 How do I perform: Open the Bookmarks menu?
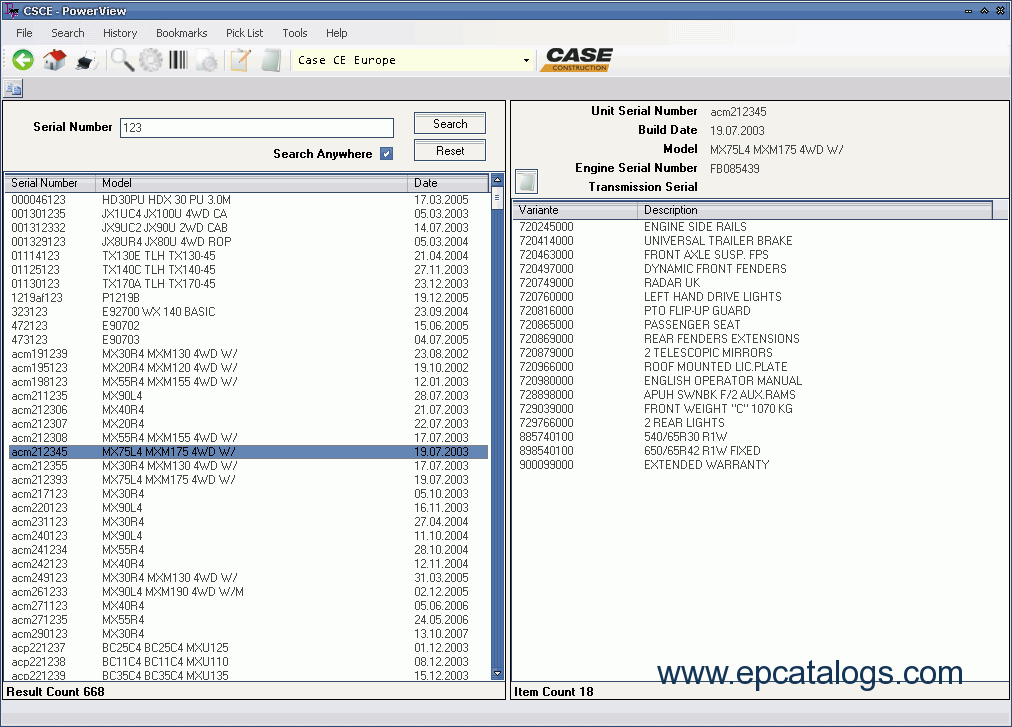point(181,33)
